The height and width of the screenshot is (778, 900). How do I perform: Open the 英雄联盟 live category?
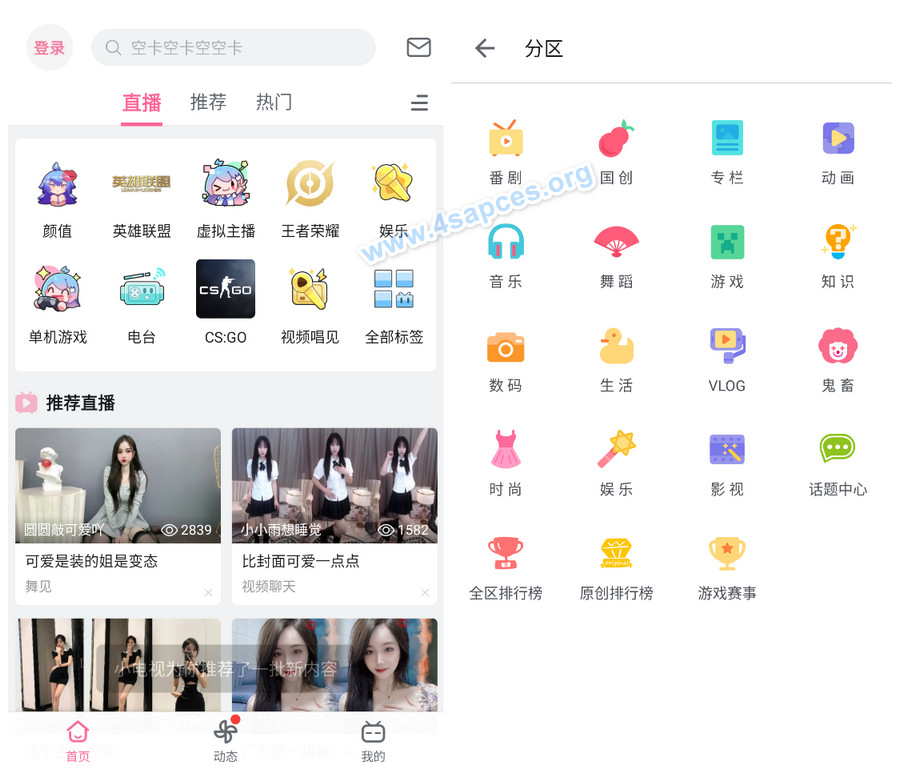point(141,184)
